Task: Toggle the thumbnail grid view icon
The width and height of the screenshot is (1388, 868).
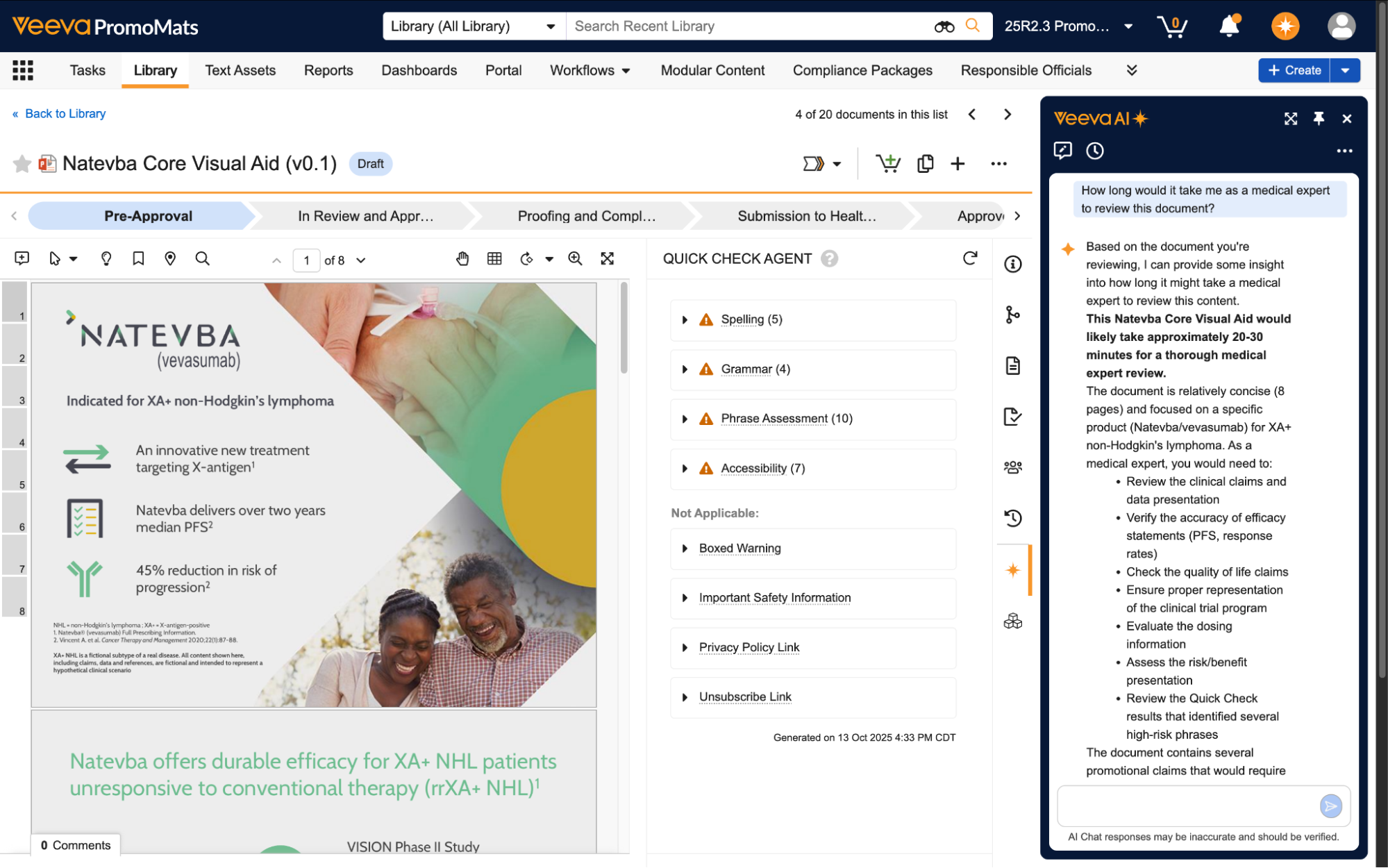Action: (494, 259)
